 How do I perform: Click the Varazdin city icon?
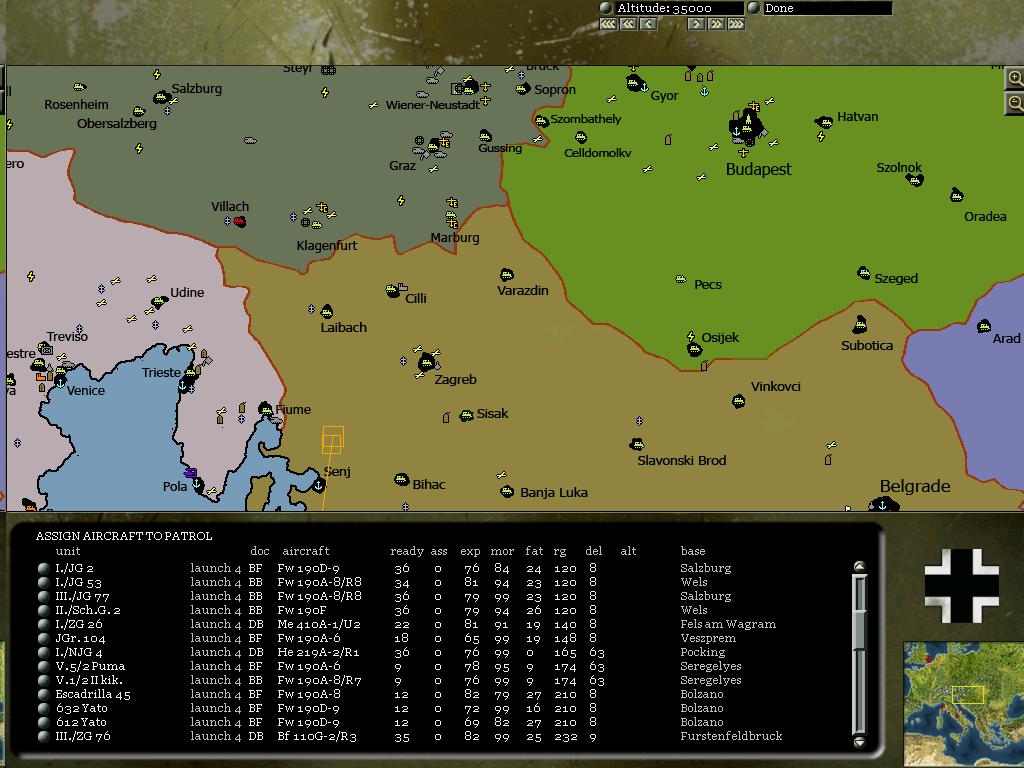507,274
